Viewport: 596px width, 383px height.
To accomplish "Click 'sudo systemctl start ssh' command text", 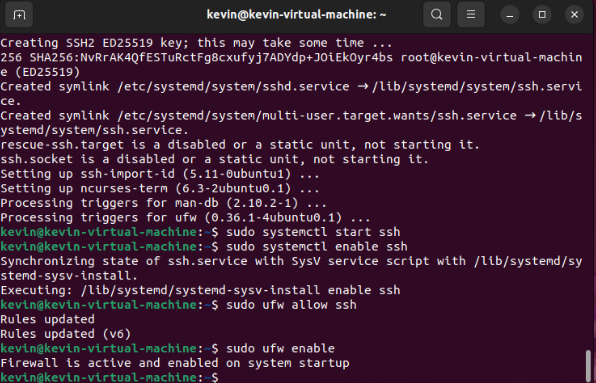I will click(x=313, y=232).
